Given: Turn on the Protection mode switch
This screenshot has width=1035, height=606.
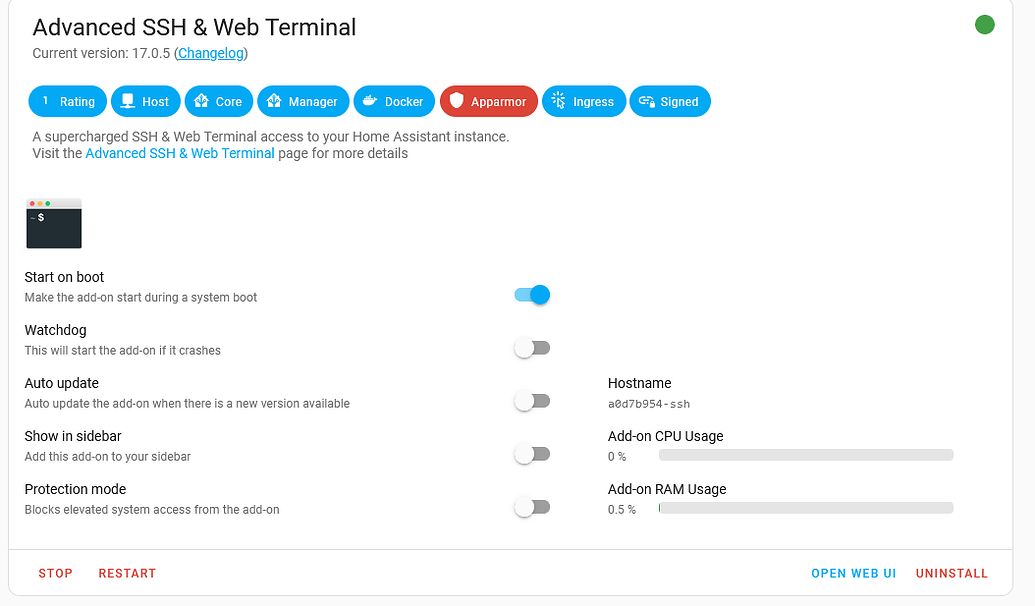Looking at the screenshot, I should (532, 507).
